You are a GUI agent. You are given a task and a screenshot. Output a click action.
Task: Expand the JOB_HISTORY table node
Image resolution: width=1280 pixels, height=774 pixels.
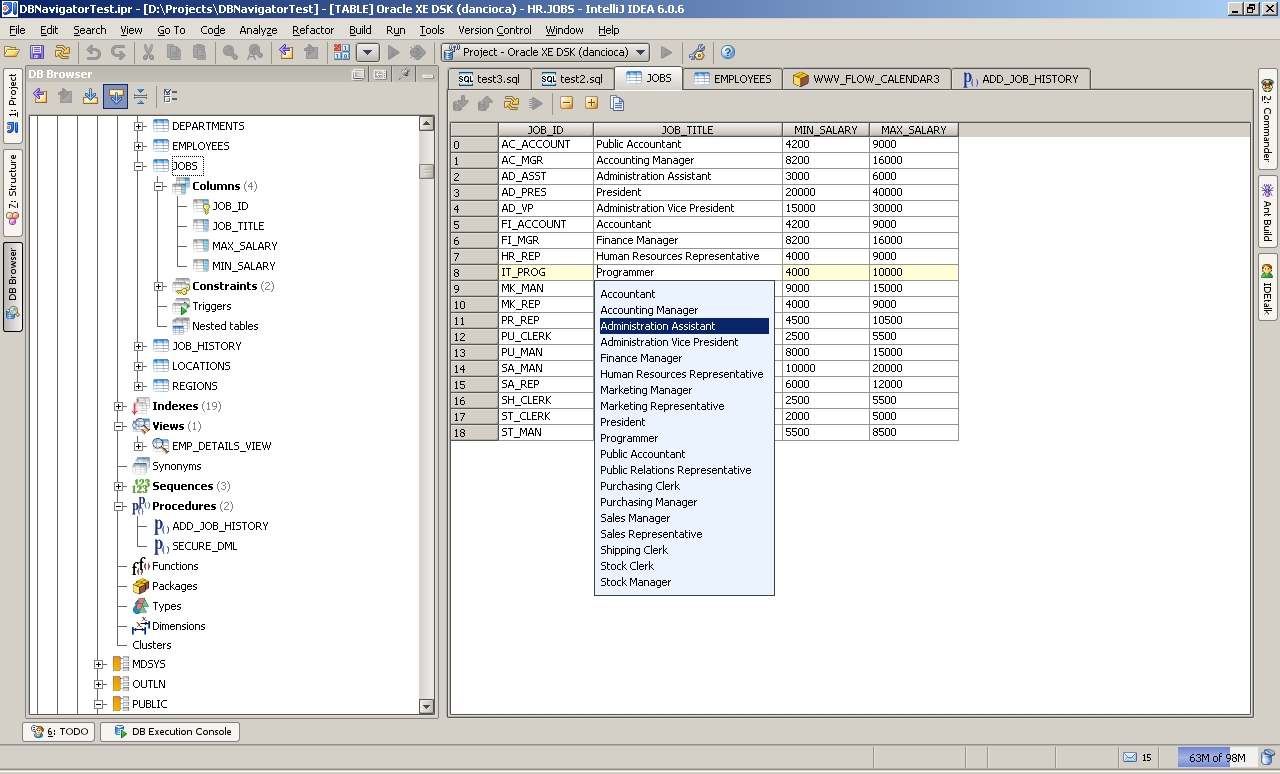(x=139, y=346)
